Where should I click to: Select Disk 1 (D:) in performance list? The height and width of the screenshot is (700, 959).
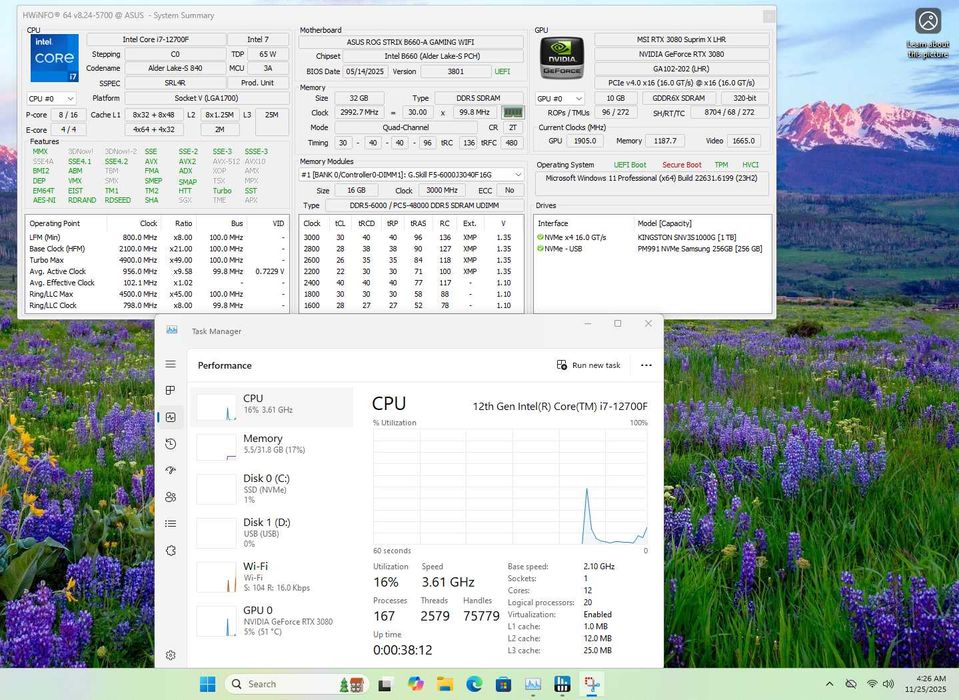tap(271, 532)
